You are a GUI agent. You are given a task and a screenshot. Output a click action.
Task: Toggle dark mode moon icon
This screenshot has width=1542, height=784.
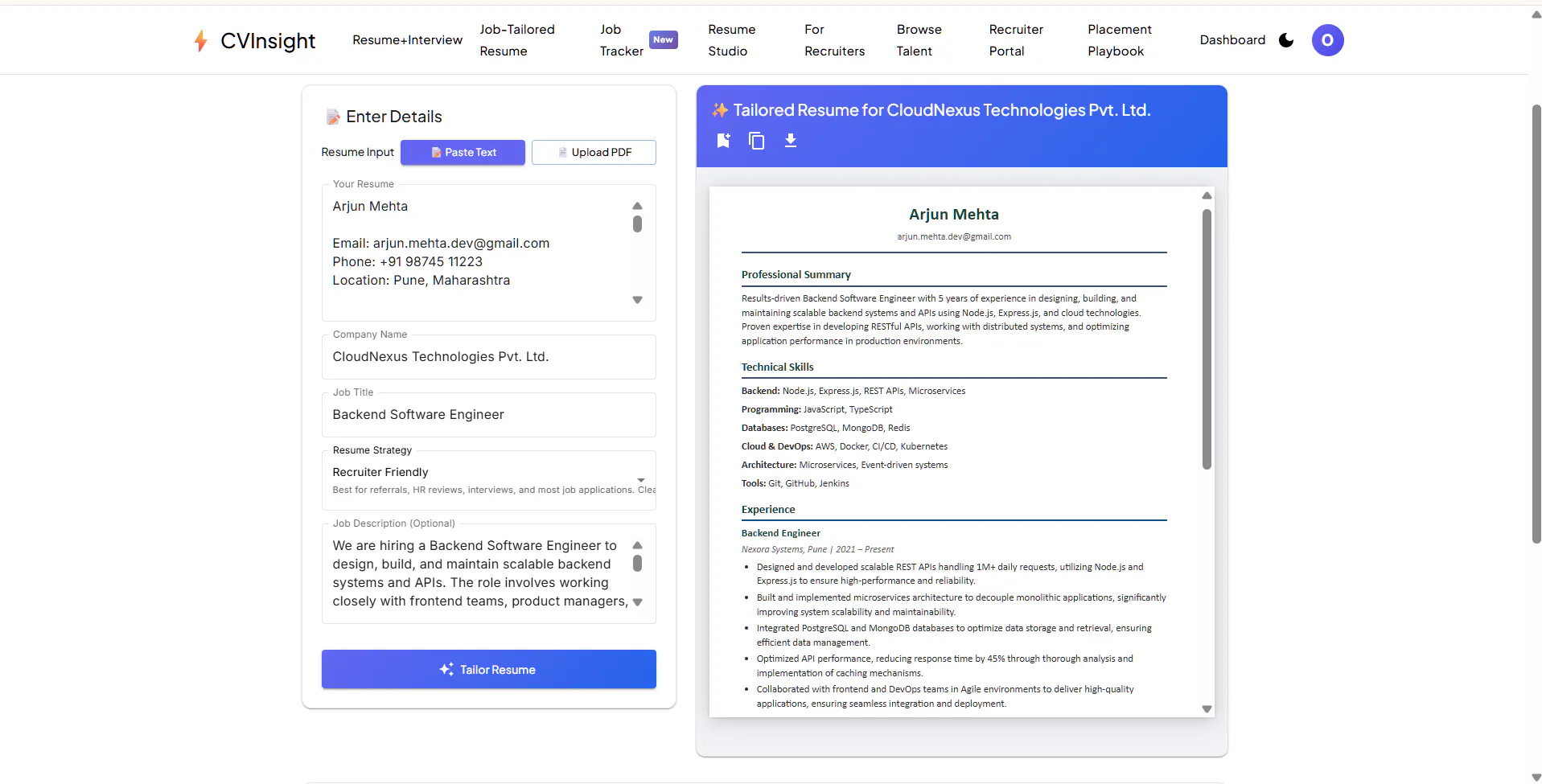(x=1286, y=40)
